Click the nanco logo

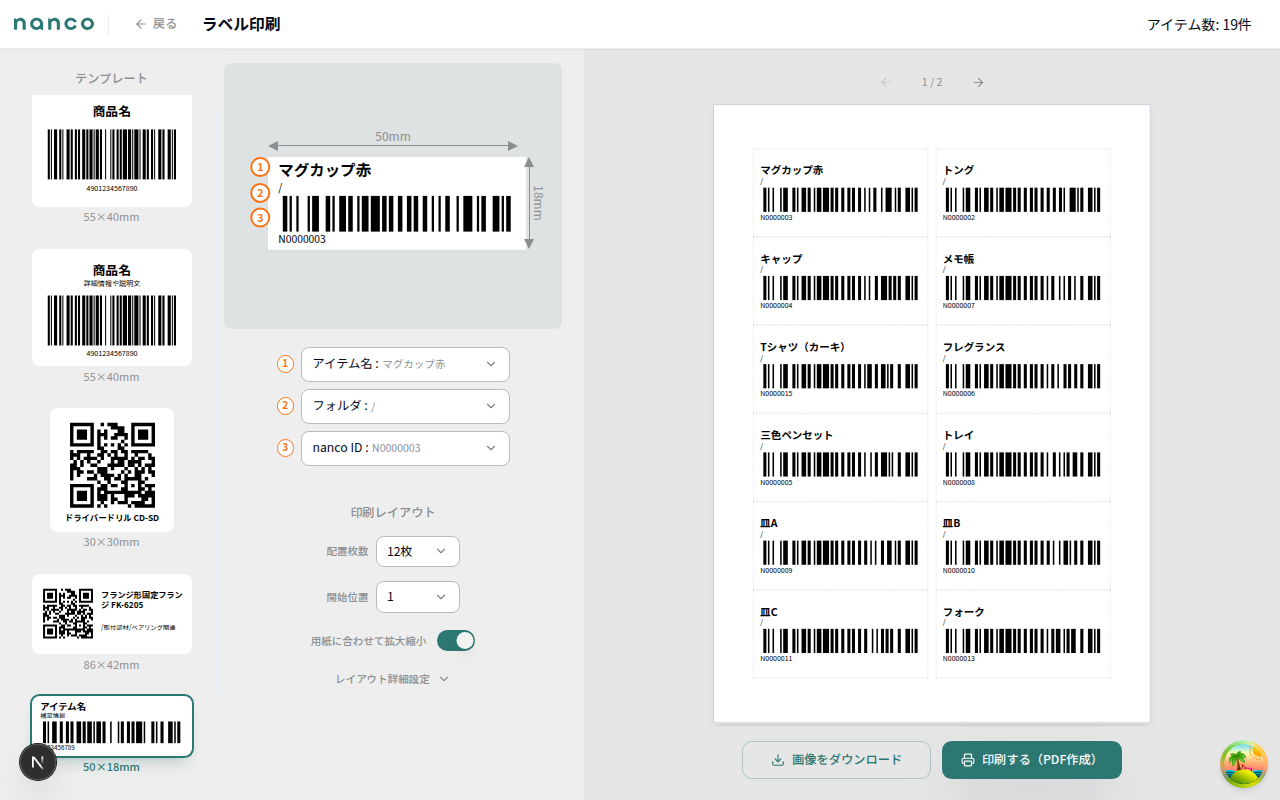coord(54,24)
